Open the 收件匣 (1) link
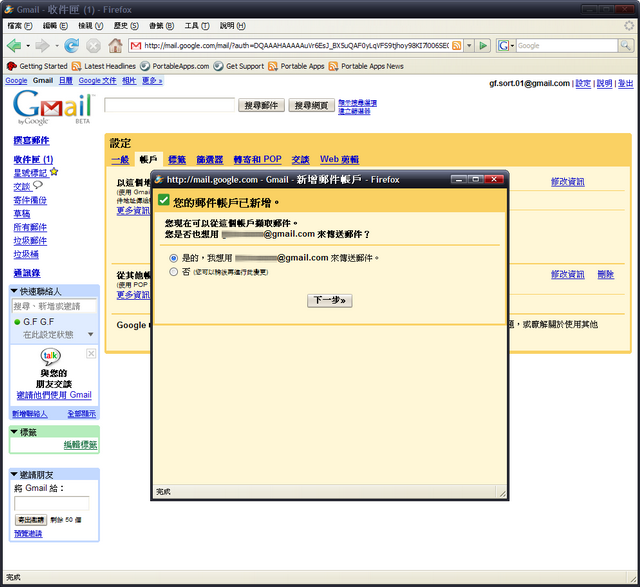Image resolution: width=640 pixels, height=587 pixels. (x=33, y=160)
